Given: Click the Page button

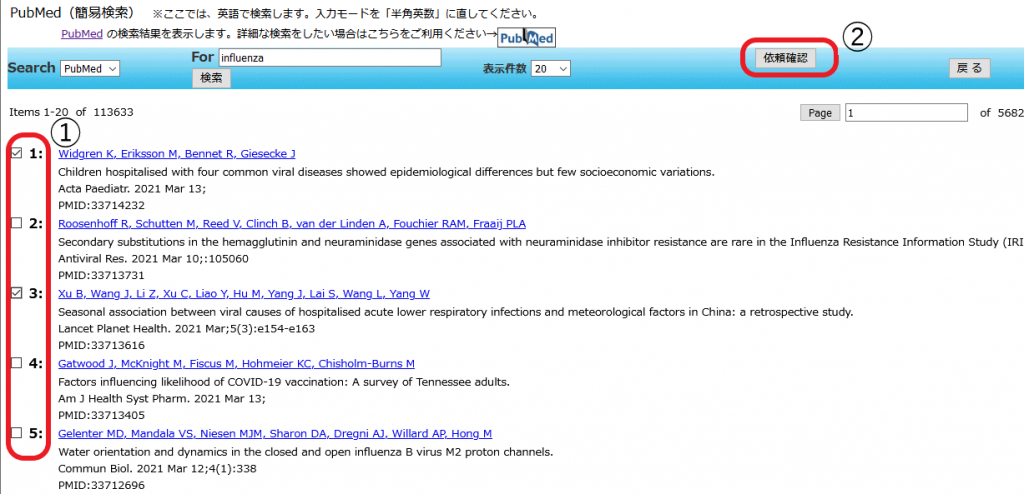Looking at the screenshot, I should click(x=820, y=113).
